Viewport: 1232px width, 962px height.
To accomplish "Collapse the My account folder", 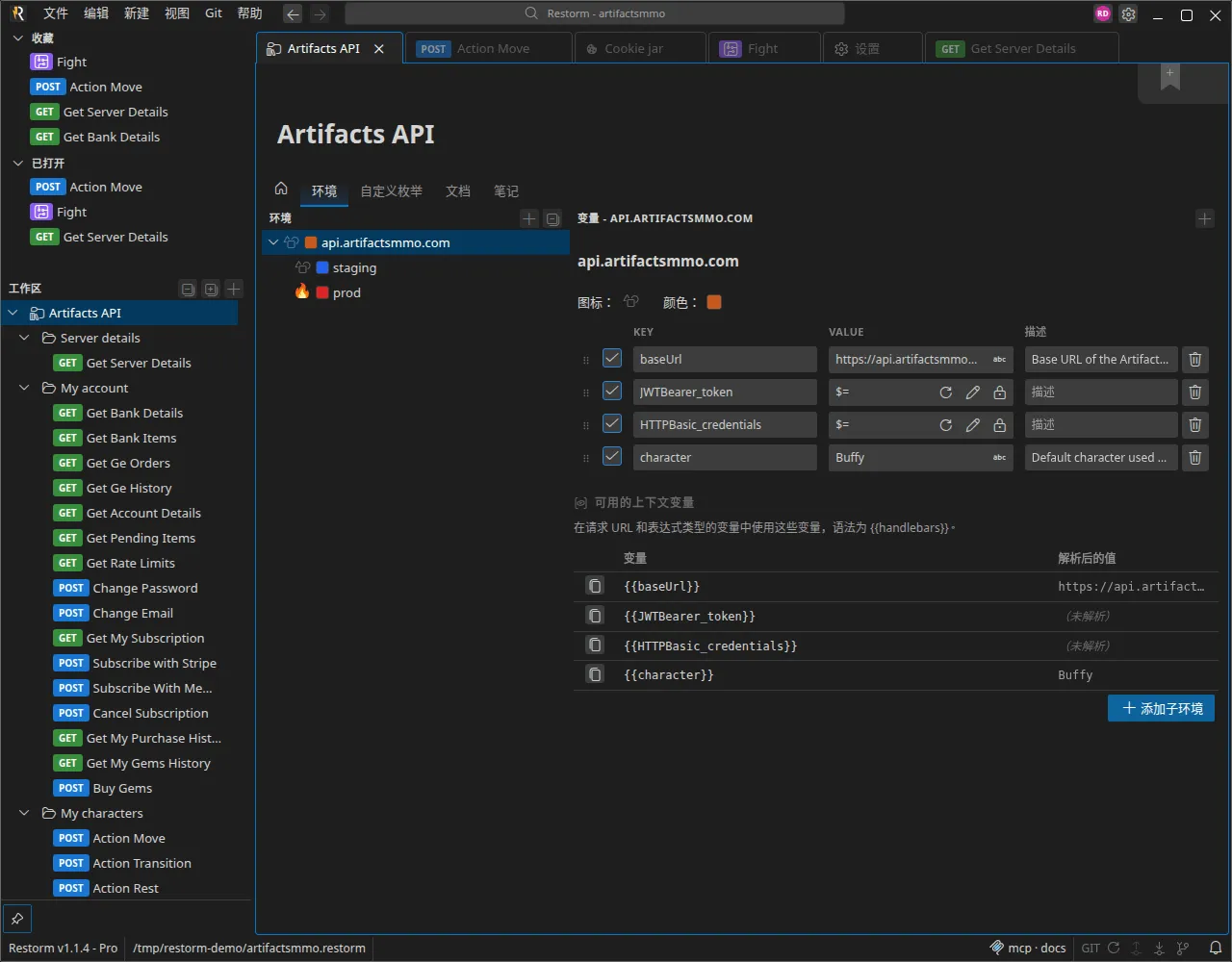I will pyautogui.click(x=25, y=388).
